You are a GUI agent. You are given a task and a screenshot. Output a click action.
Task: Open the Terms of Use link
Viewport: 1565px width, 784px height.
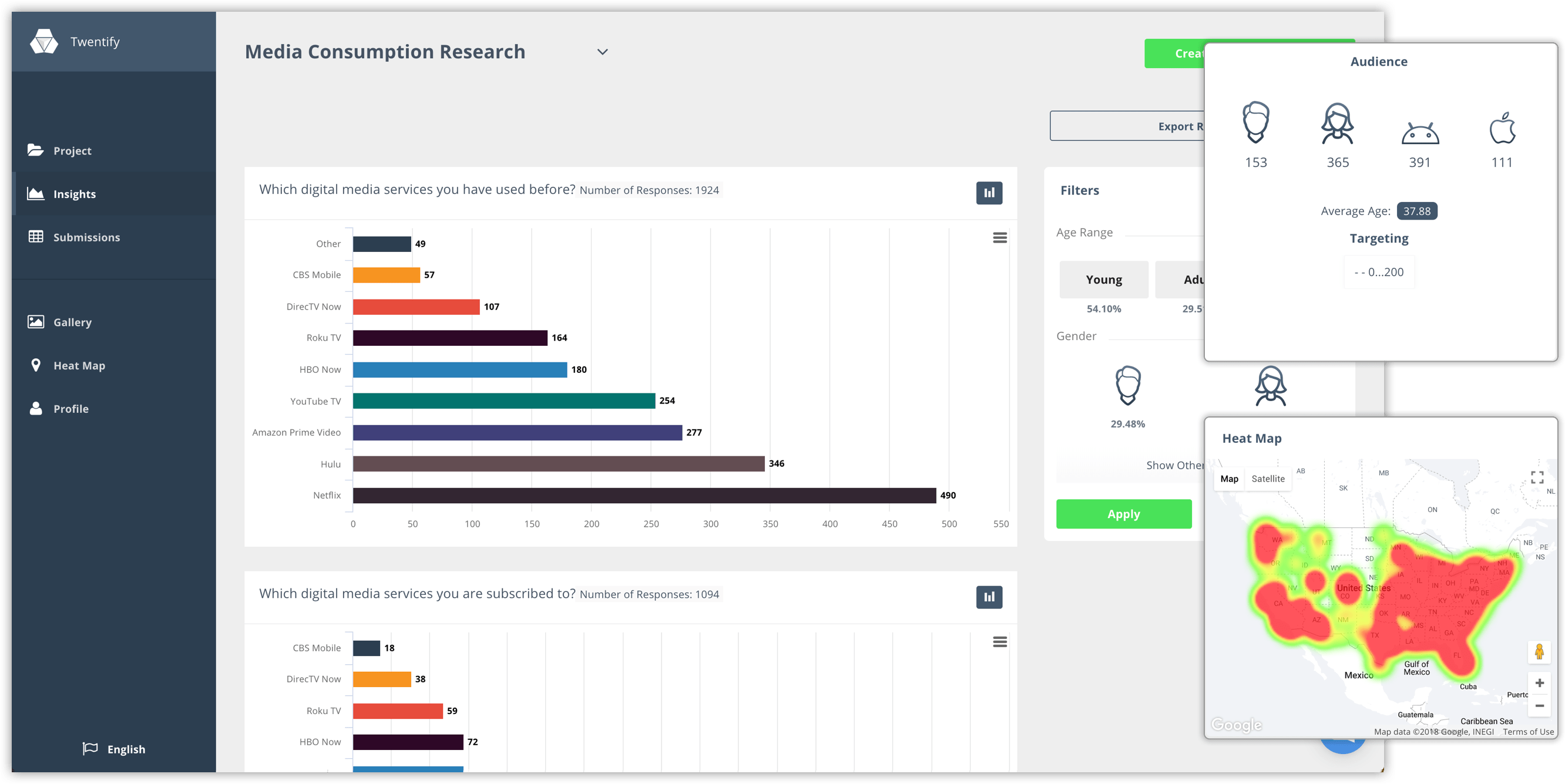click(1527, 731)
